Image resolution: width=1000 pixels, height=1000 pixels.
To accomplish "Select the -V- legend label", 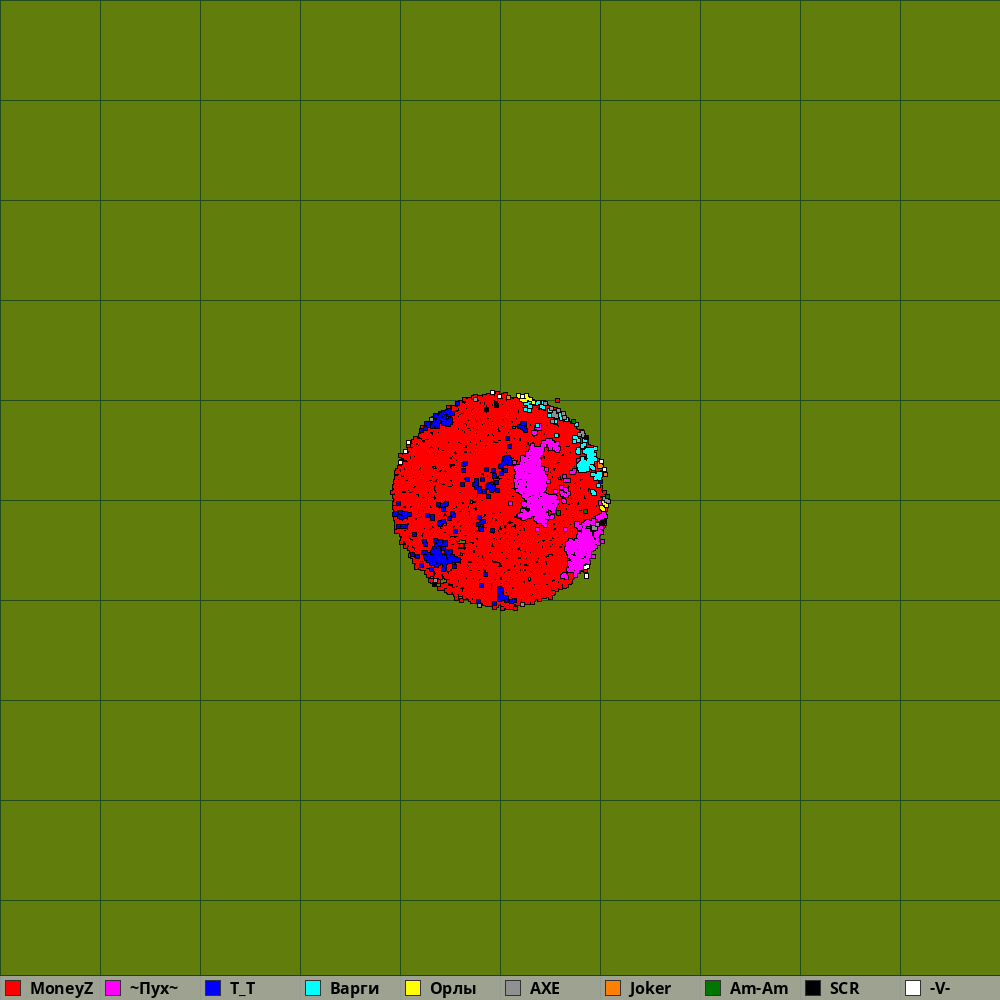I will (x=940, y=989).
